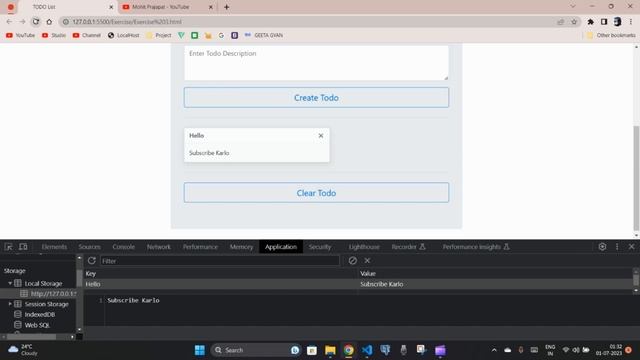Switch to Chrome in the taskbar

point(349,350)
